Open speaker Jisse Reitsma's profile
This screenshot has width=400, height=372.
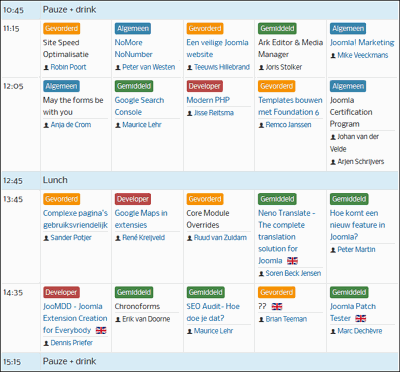click(214, 113)
